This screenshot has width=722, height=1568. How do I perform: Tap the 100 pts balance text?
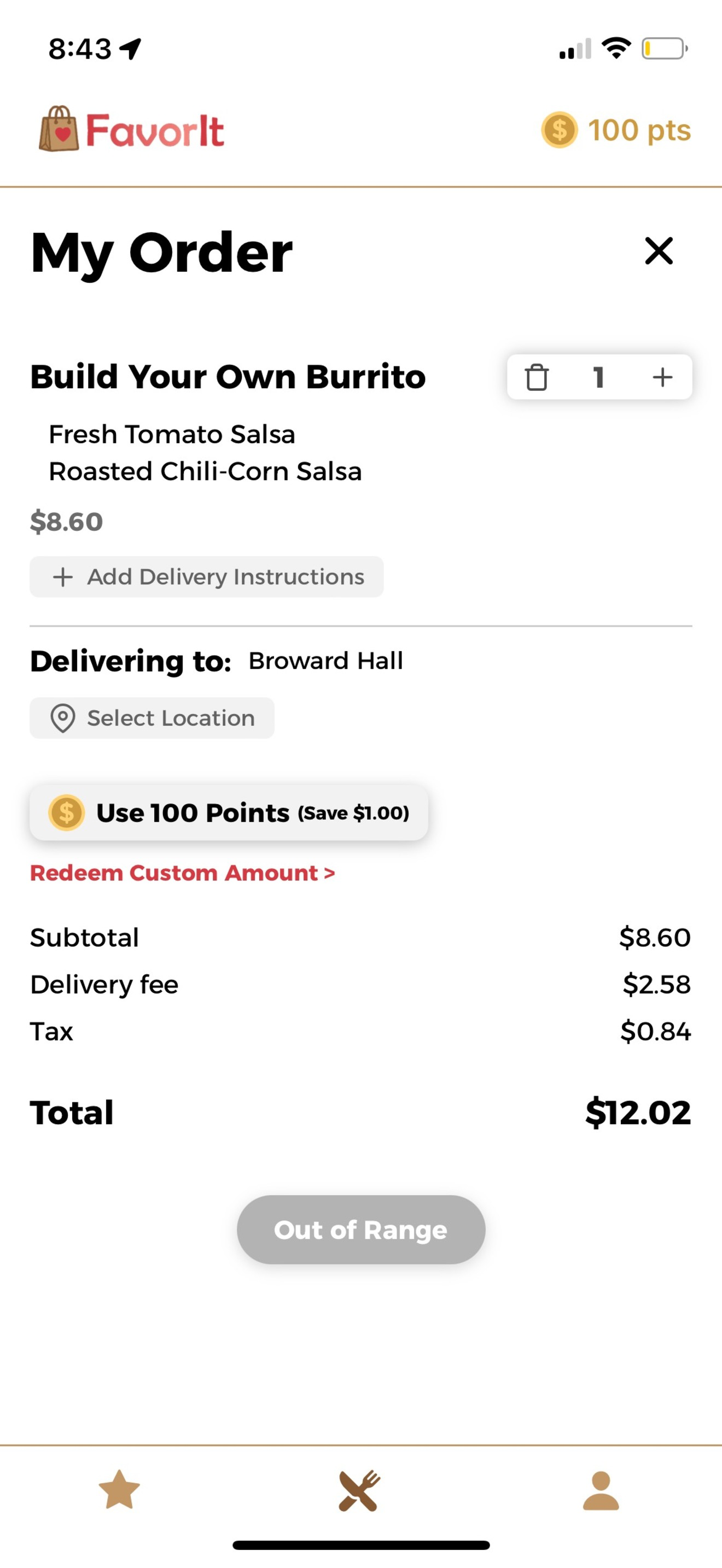tap(639, 130)
